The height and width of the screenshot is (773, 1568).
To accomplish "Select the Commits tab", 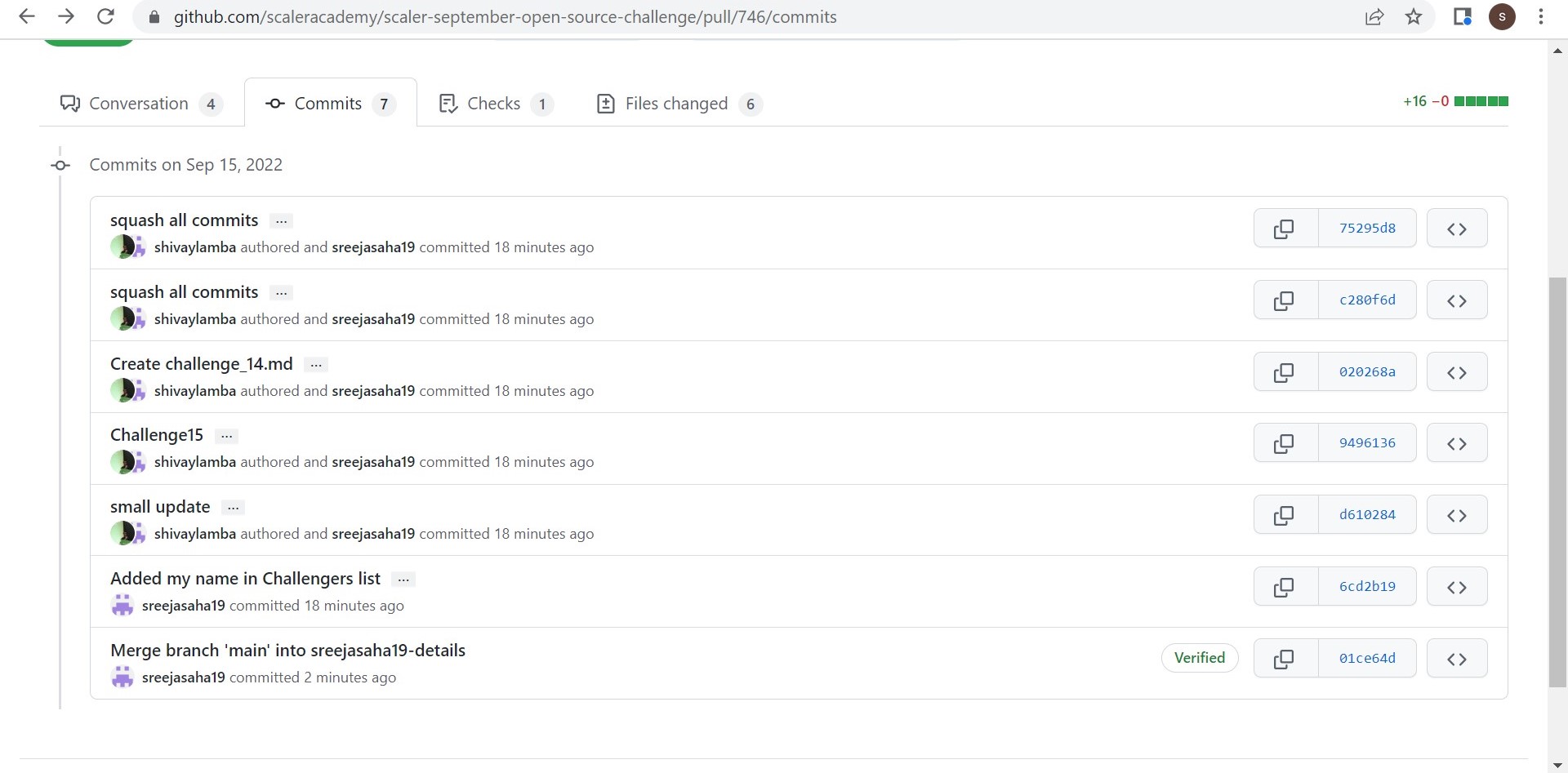I will 331,104.
